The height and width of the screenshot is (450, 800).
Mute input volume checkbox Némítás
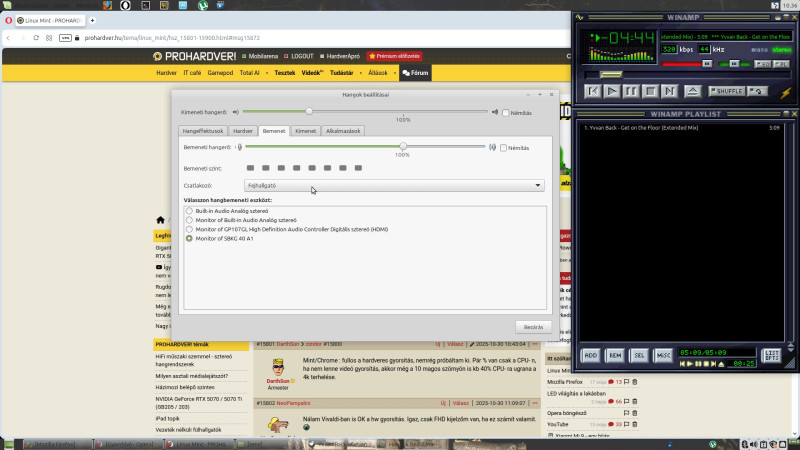pyautogui.click(x=504, y=148)
